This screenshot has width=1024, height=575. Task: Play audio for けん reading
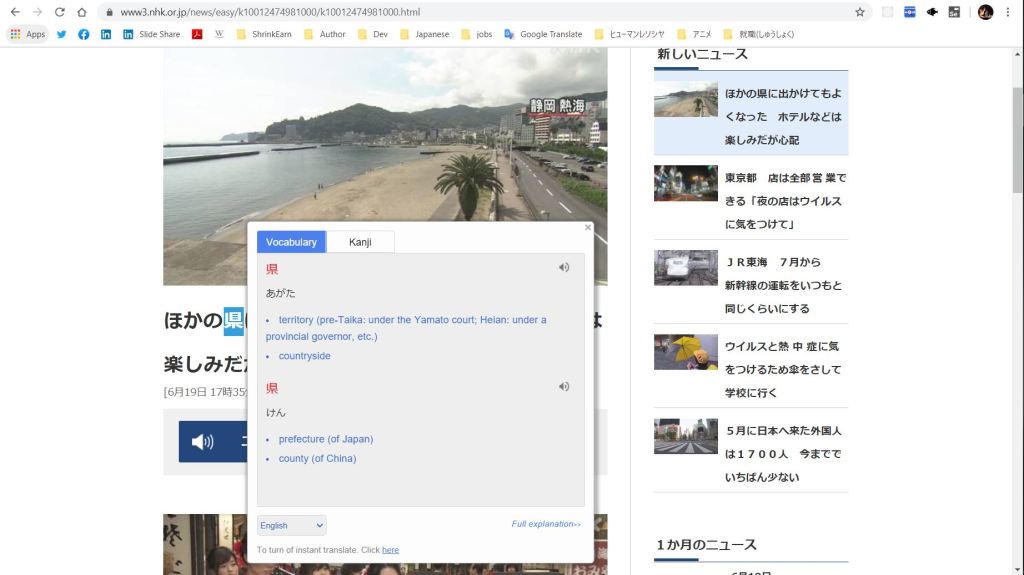(564, 387)
